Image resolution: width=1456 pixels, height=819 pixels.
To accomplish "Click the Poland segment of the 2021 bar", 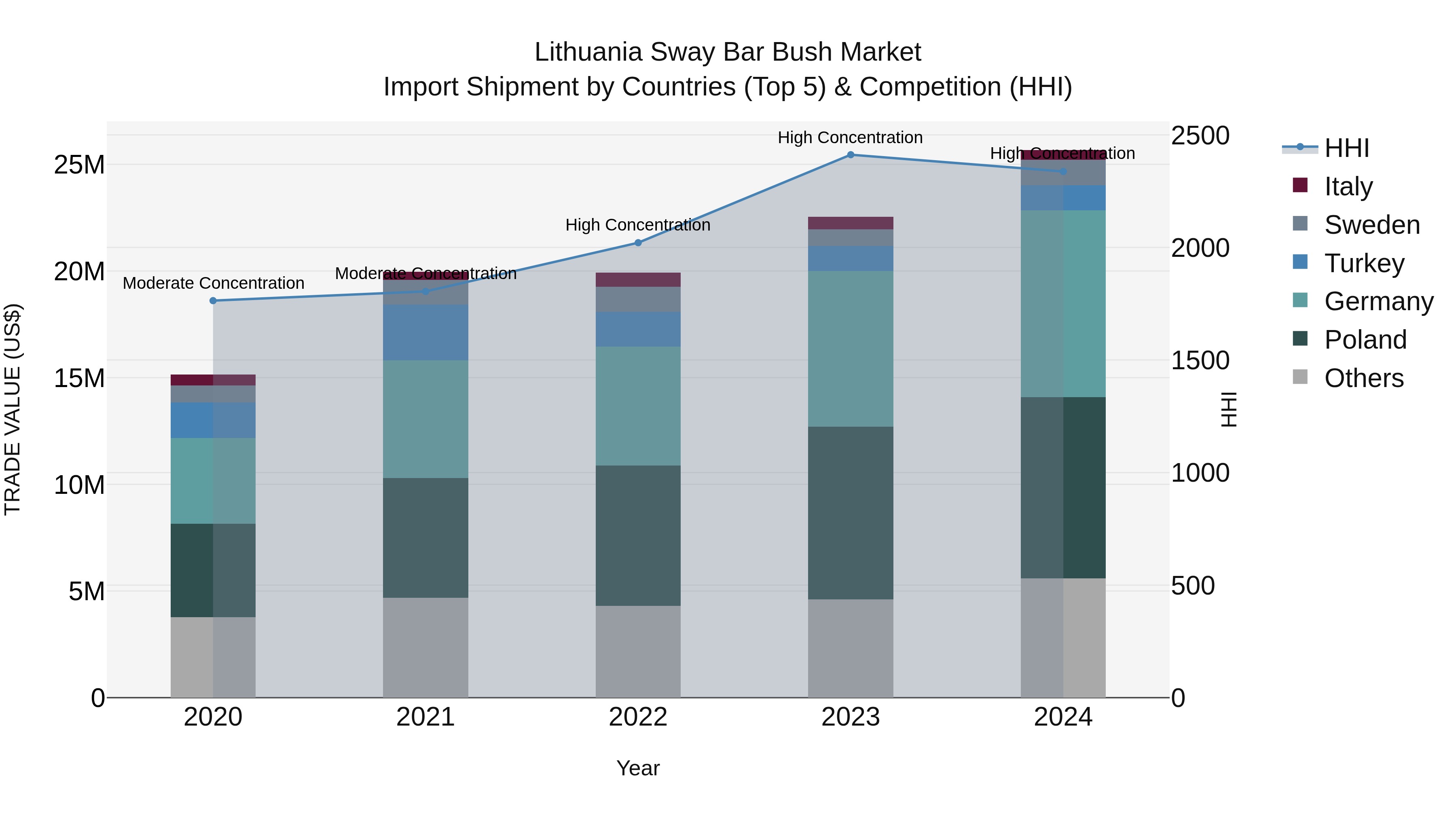I will (x=425, y=538).
